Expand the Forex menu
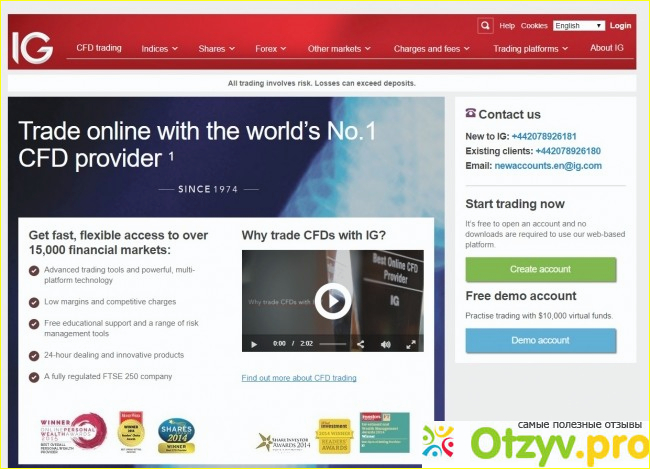650x469 pixels. [271, 48]
